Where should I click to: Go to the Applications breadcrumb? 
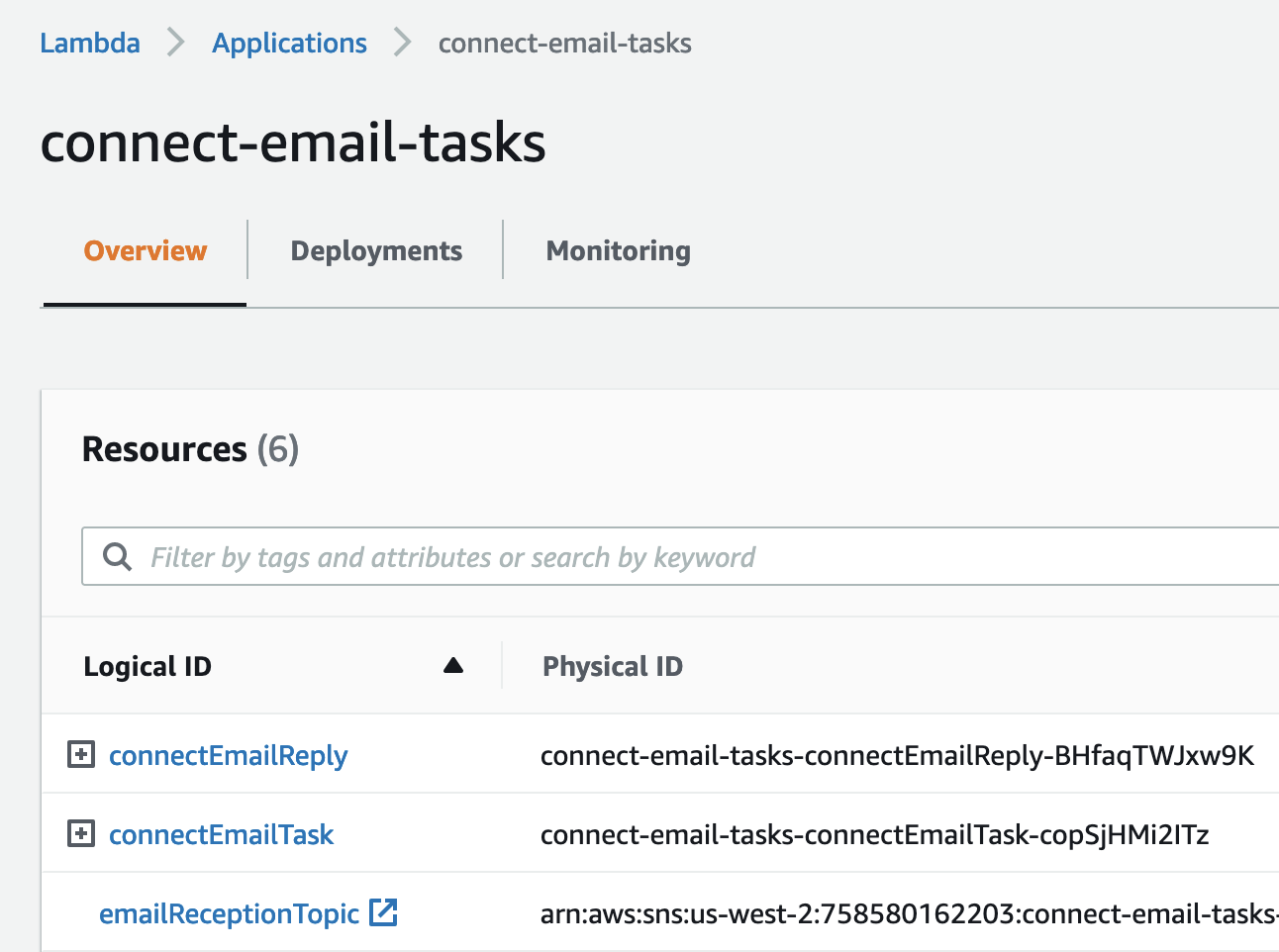(289, 44)
